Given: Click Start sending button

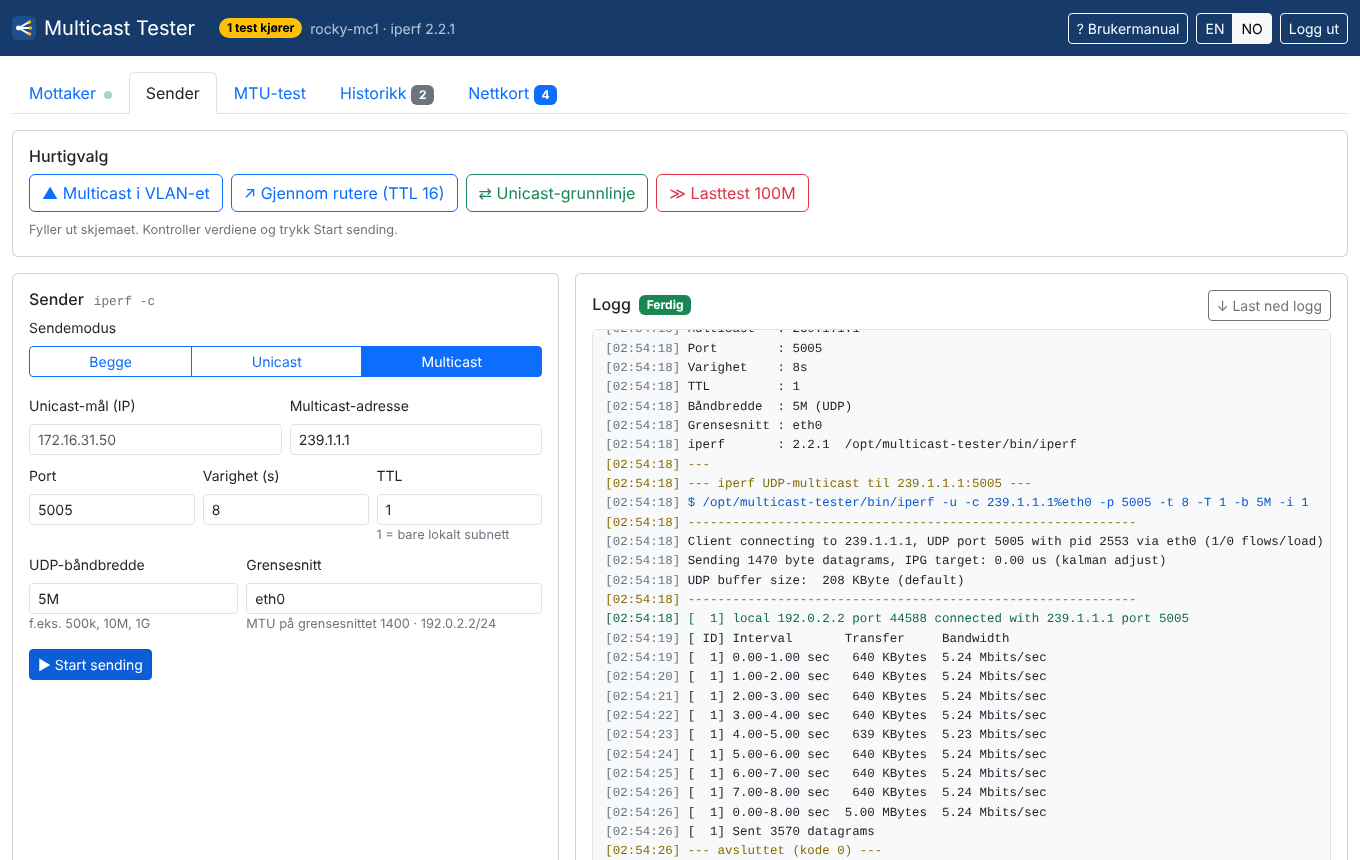Looking at the screenshot, I should (90, 665).
